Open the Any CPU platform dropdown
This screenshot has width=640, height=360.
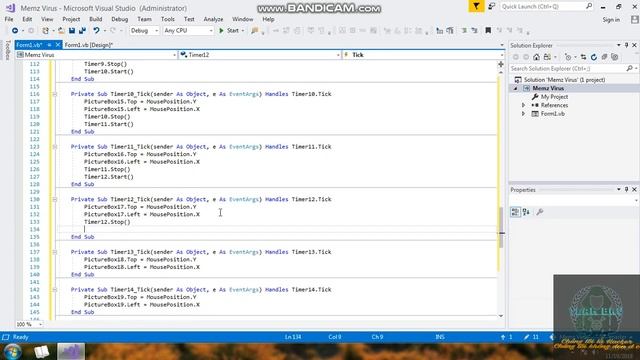click(x=188, y=31)
